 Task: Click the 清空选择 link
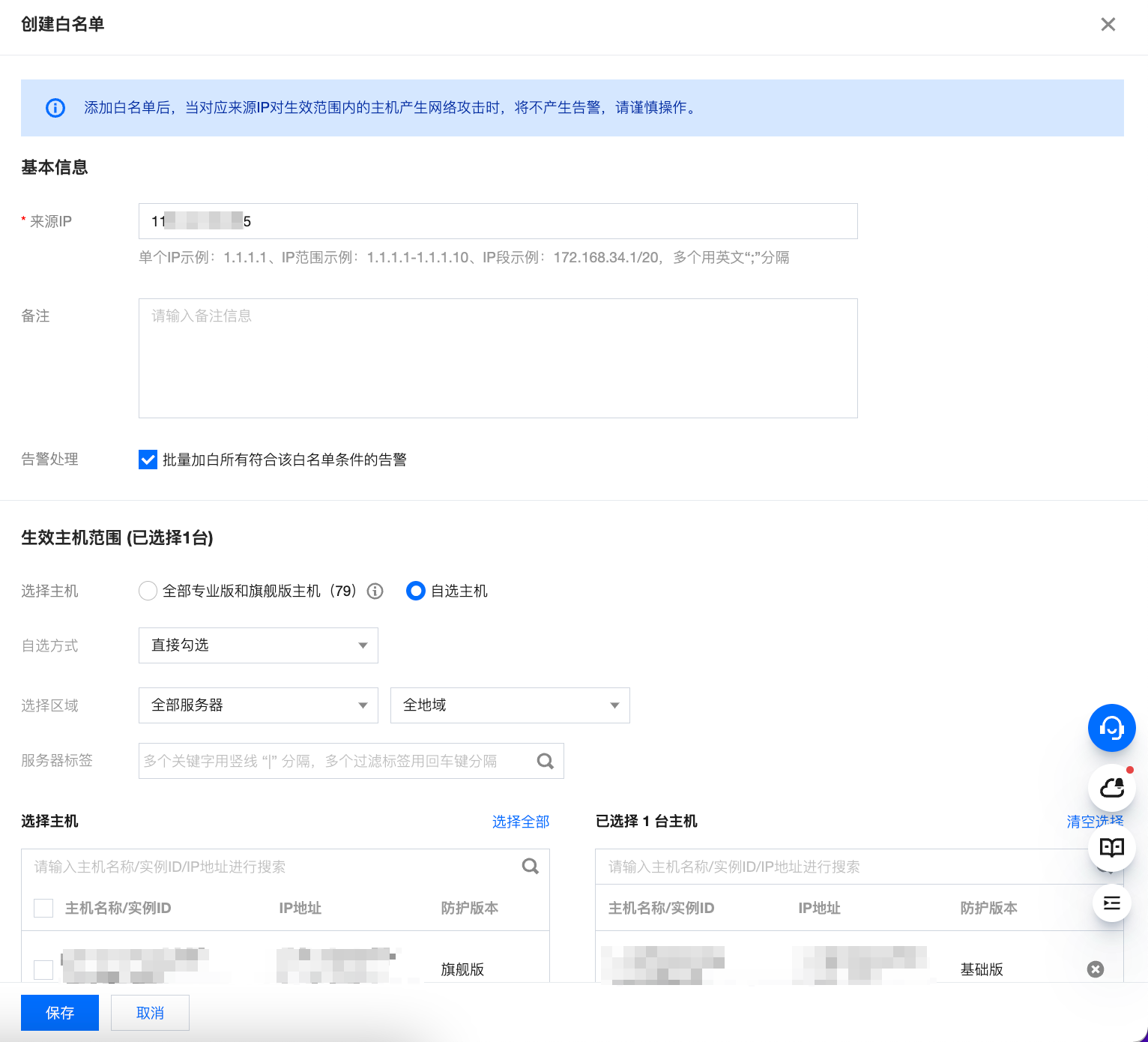pos(1095,822)
